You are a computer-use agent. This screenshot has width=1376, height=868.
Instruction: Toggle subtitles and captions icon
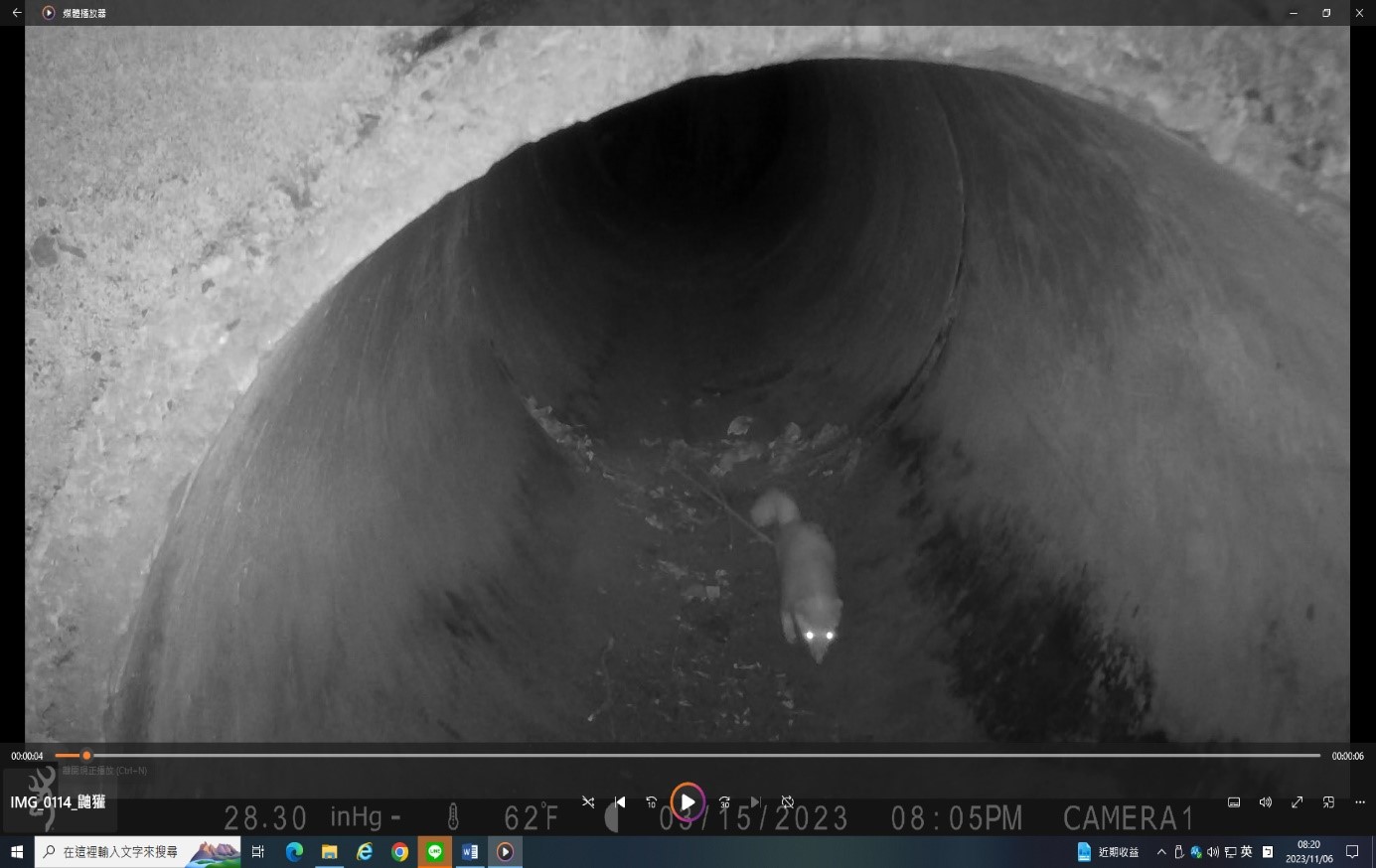(x=1234, y=802)
